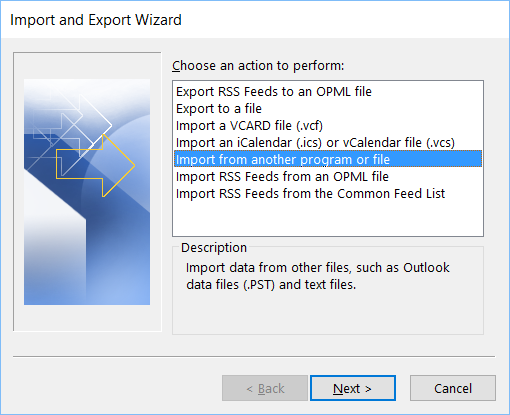Click the Description group label
510x415 pixels.
pos(214,248)
